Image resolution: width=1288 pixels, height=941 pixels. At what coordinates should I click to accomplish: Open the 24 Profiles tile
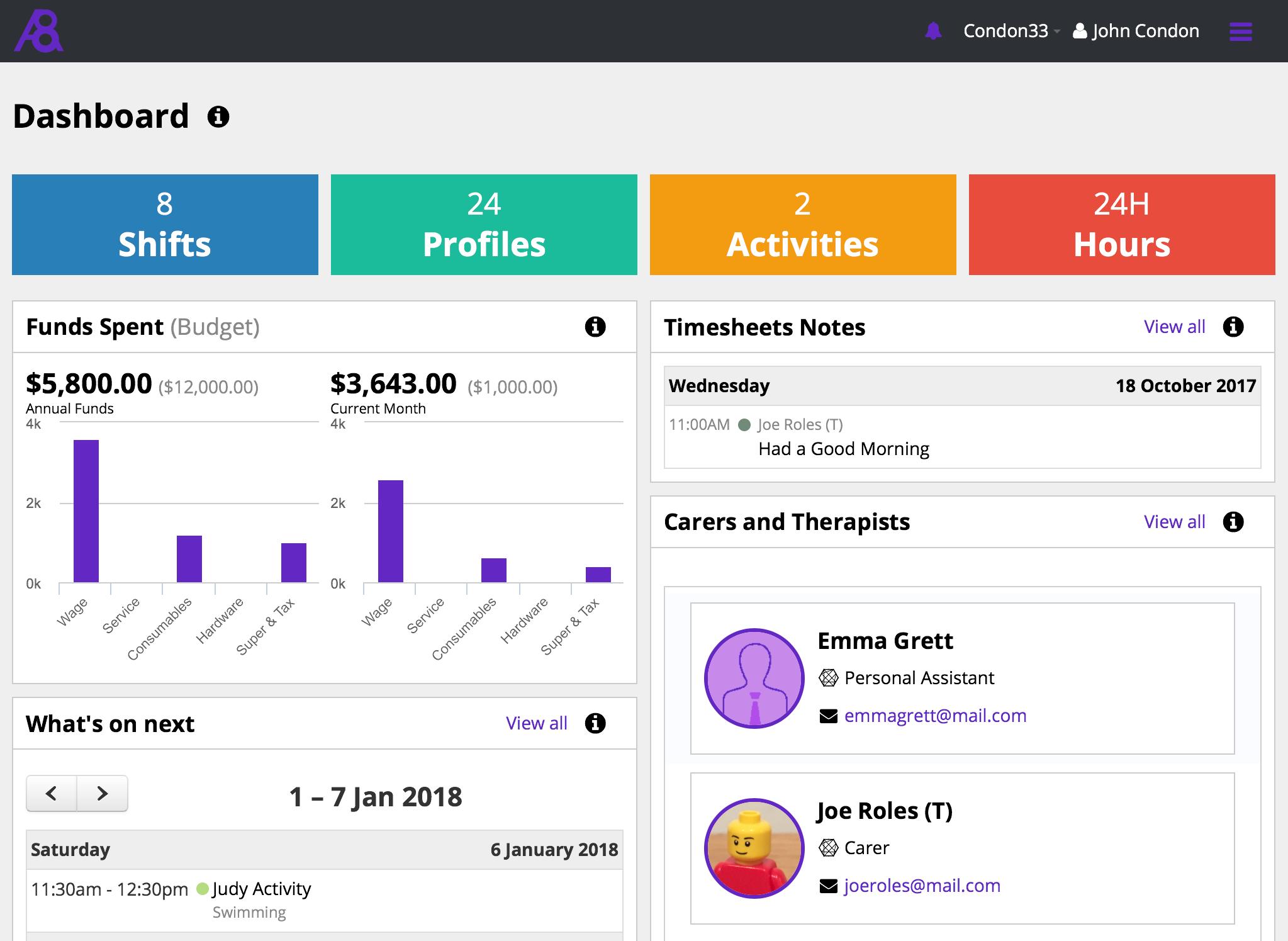click(x=484, y=225)
